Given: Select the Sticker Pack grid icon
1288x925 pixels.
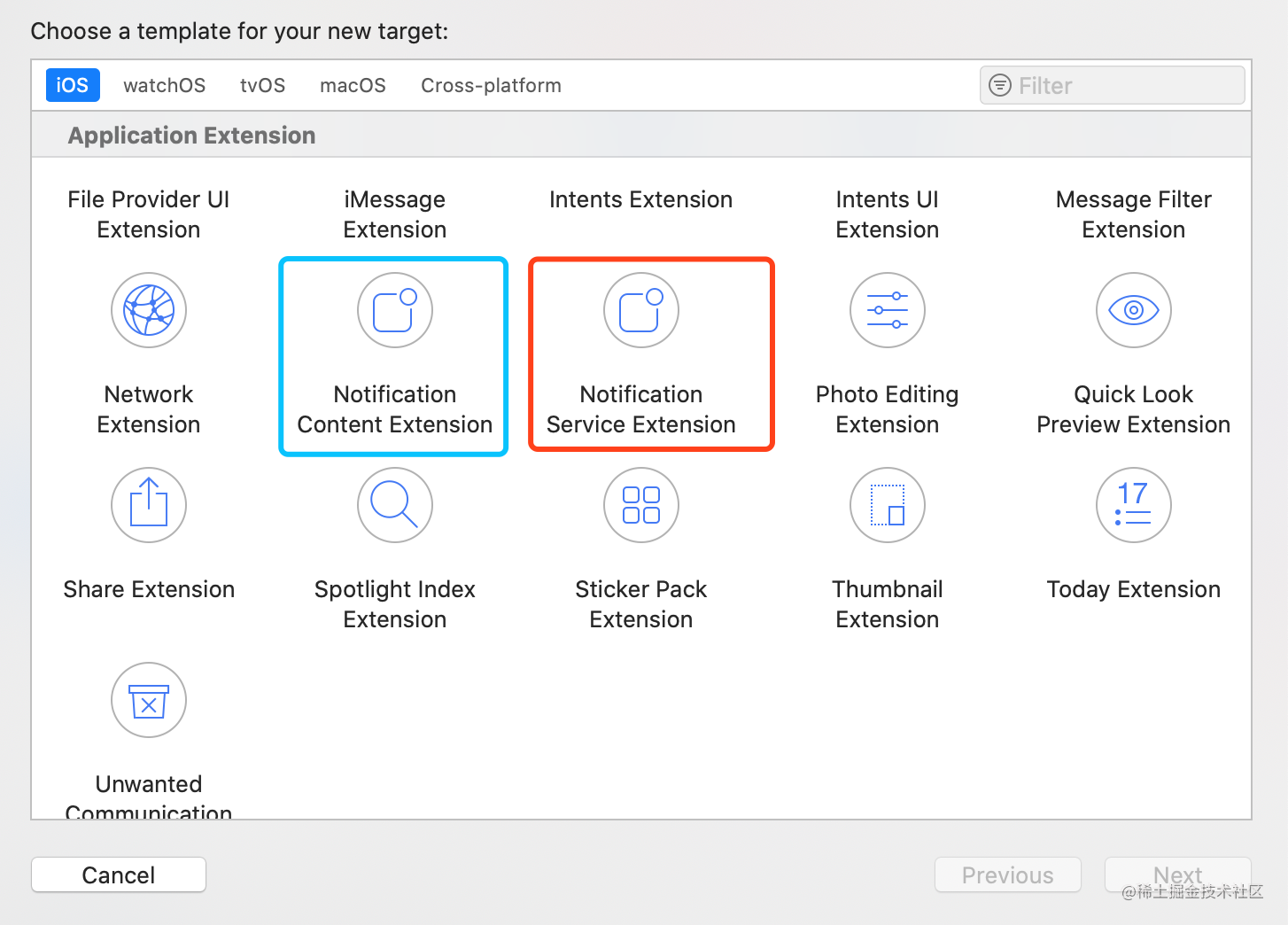Looking at the screenshot, I should click(641, 505).
